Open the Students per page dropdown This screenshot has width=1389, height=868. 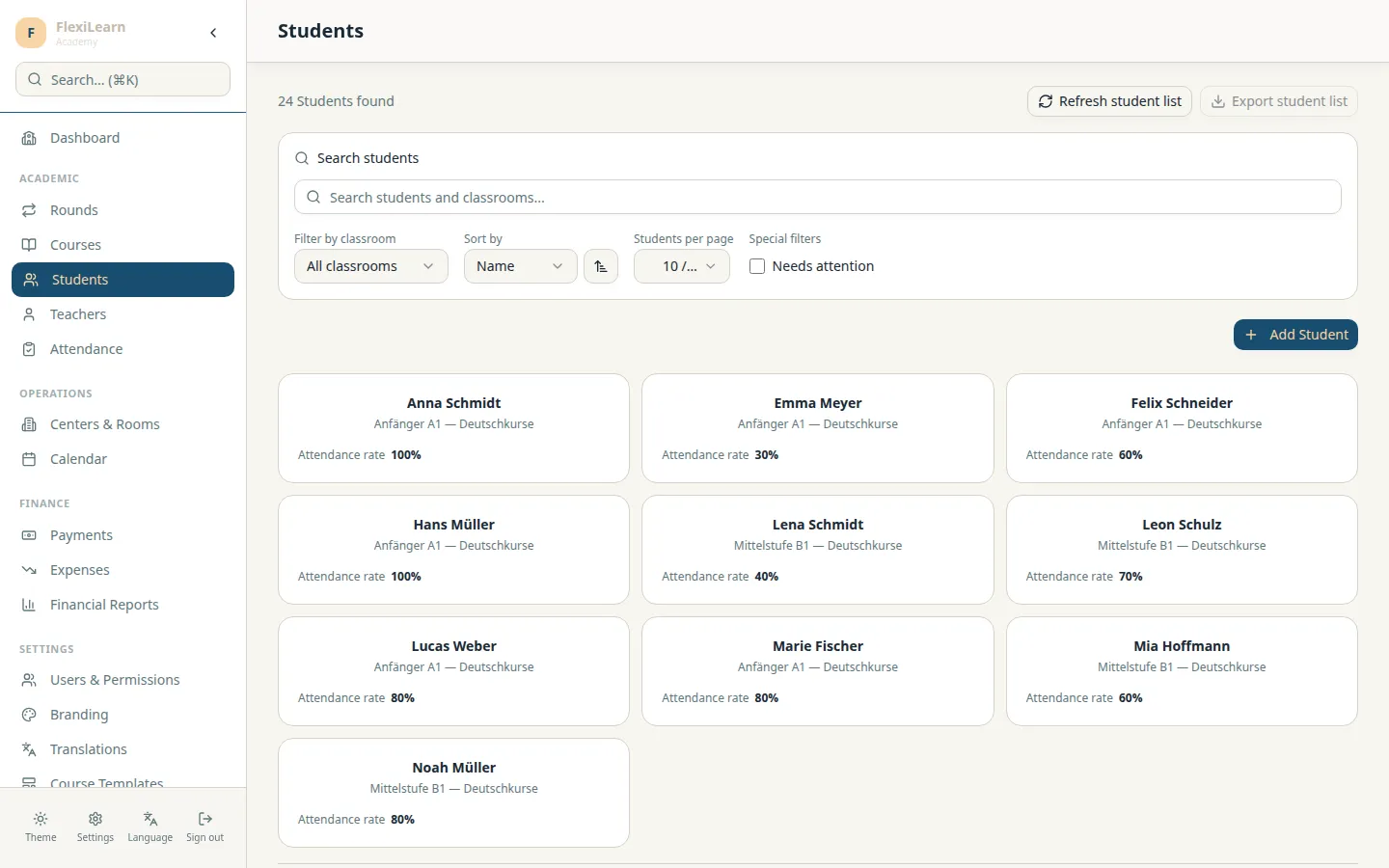pyautogui.click(x=682, y=266)
